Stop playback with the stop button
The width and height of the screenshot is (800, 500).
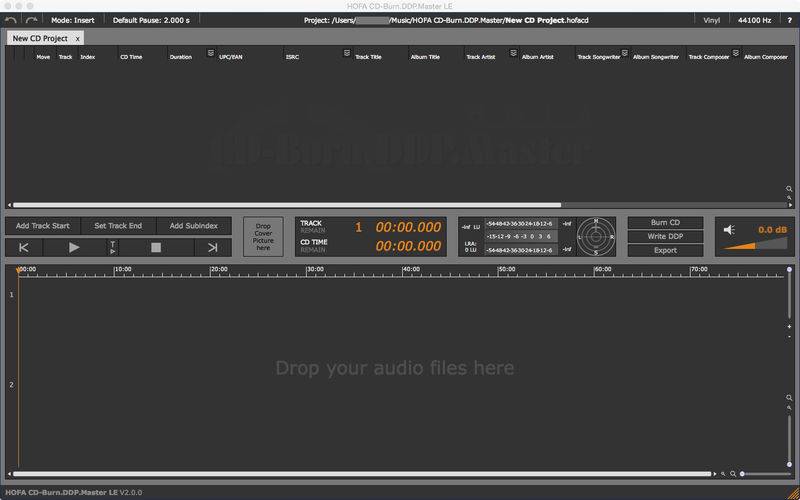[x=156, y=247]
